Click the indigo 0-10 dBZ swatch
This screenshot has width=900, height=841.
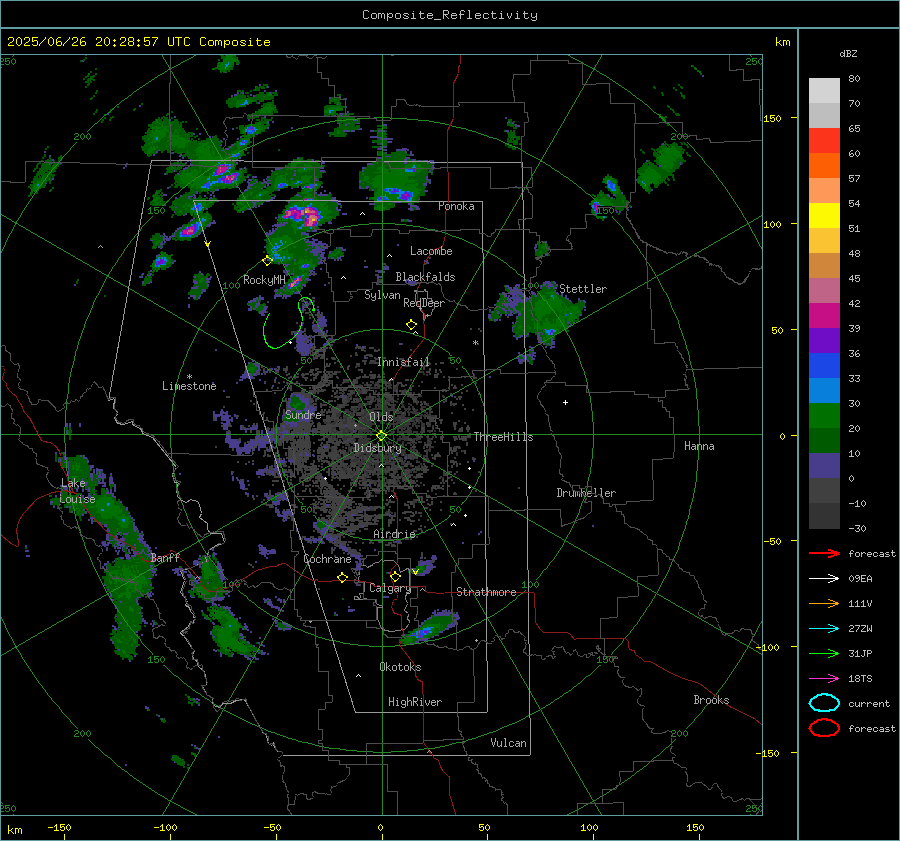(824, 466)
